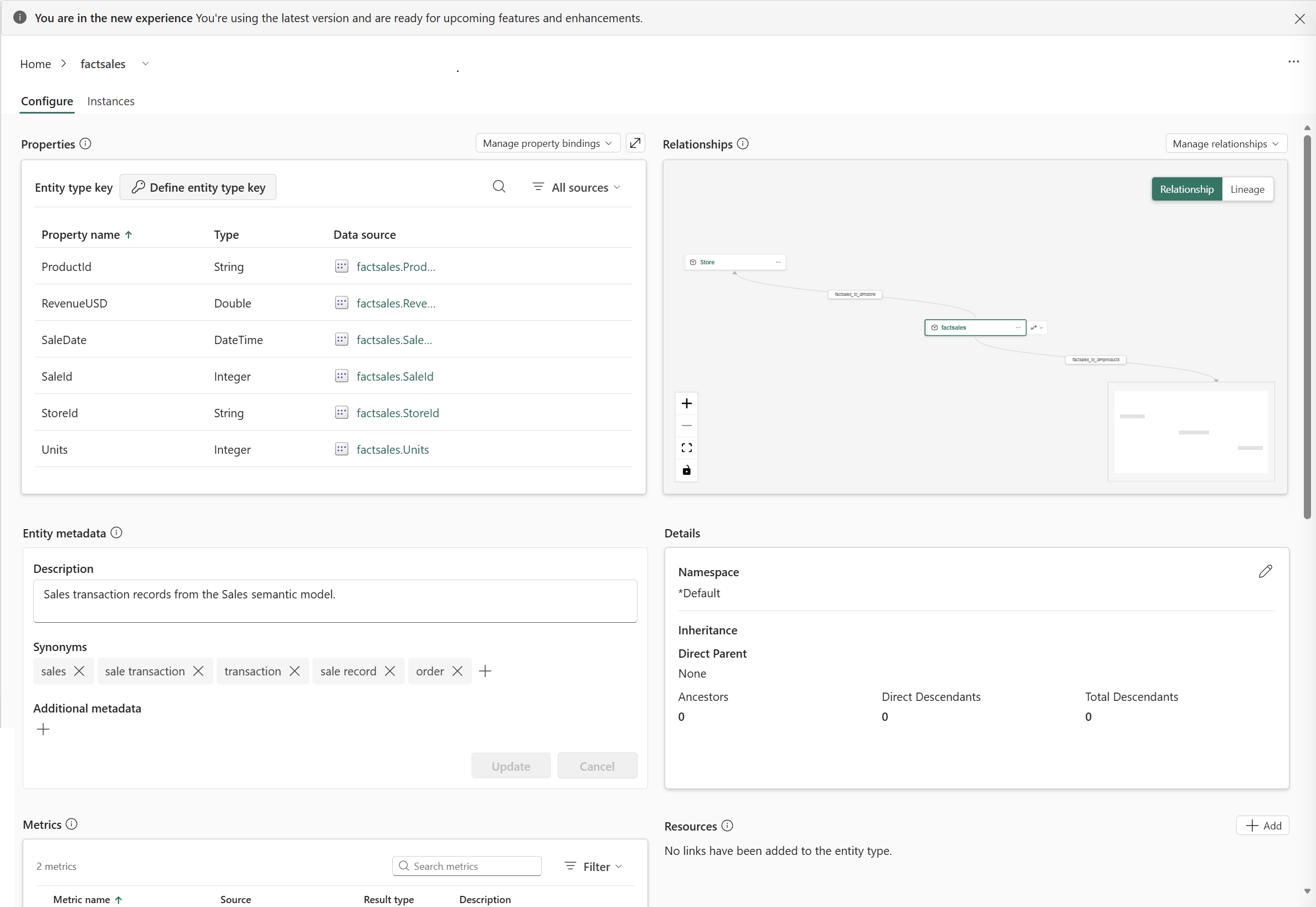The image size is (1316, 907).
Task: Open the more options ellipsis menu
Action: pos(1293,62)
